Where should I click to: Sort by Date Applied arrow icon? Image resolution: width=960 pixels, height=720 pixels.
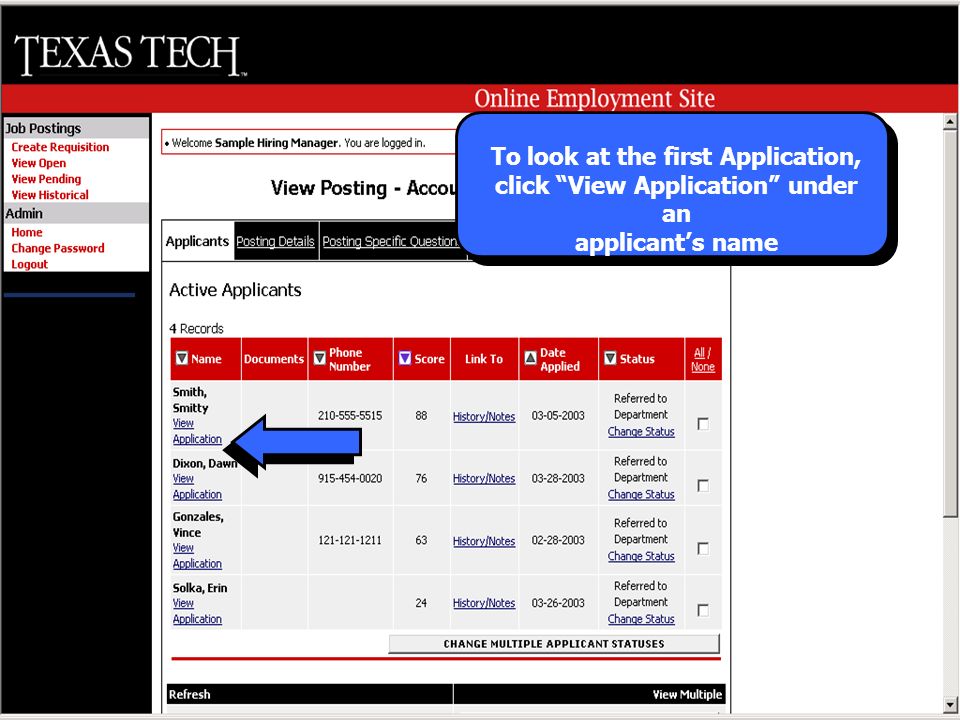530,358
